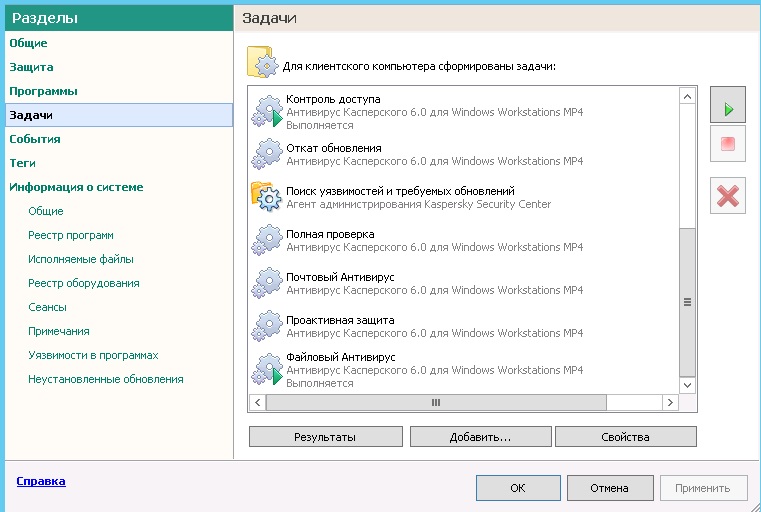This screenshot has width=761, height=512.
Task: Open the События section
Action: [x=35, y=139]
